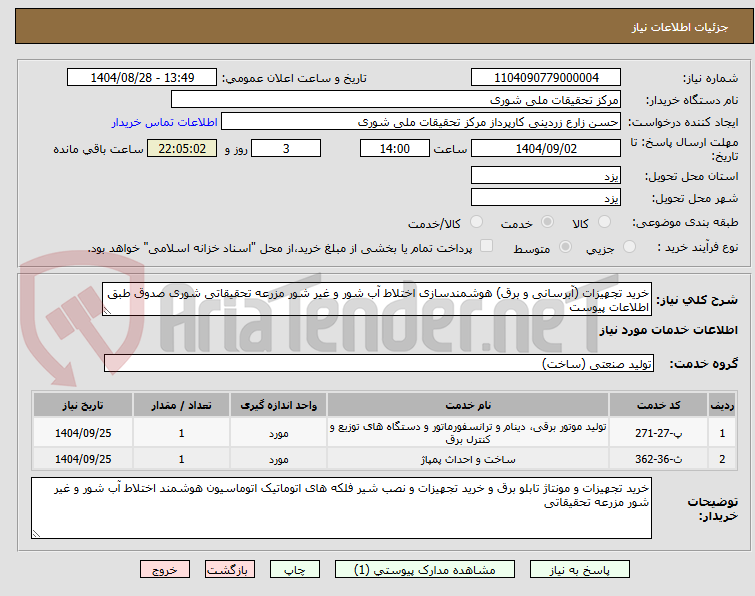Image resolution: width=755 pixels, height=596 pixels.
Task: Click the اطلاعات خدمات مورد نیاز heading
Action: pyautogui.click(x=668, y=330)
